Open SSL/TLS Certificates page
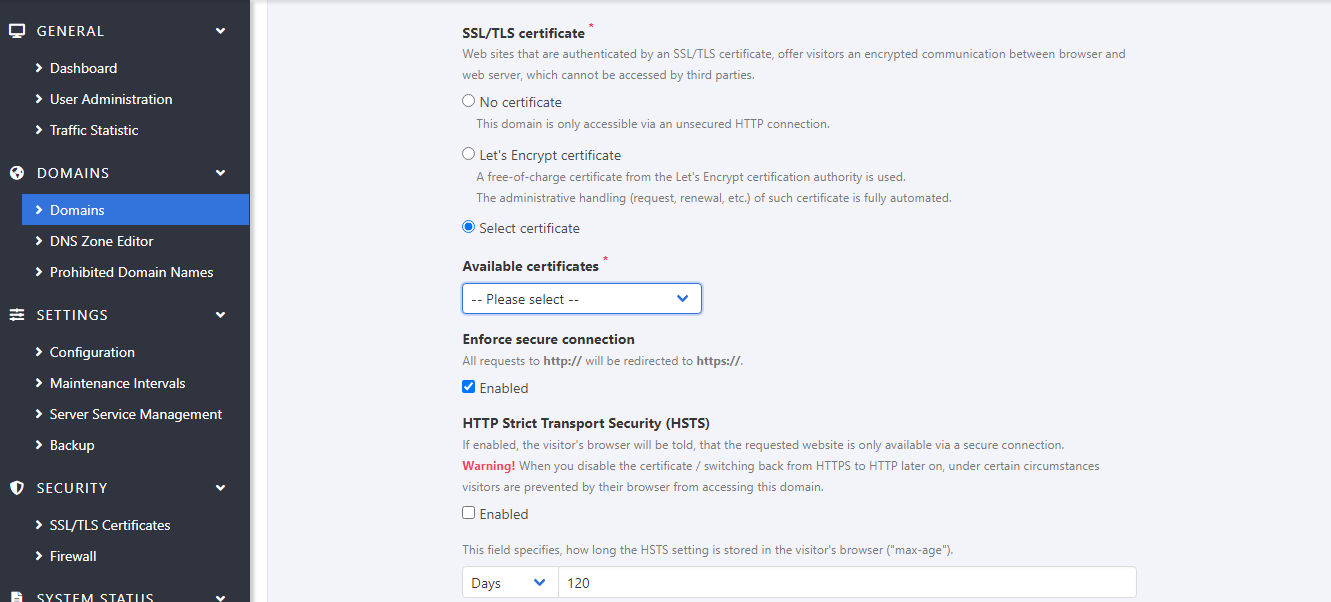 click(110, 525)
